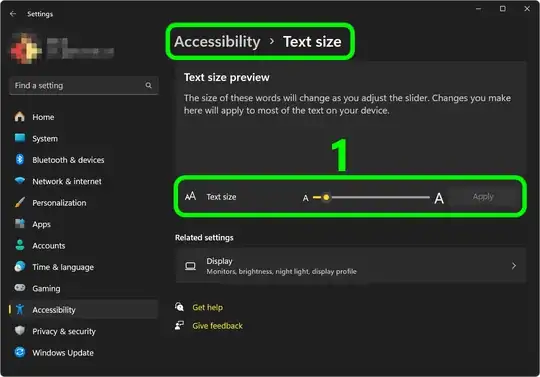
Task: Select Network & internet
Action: point(67,181)
